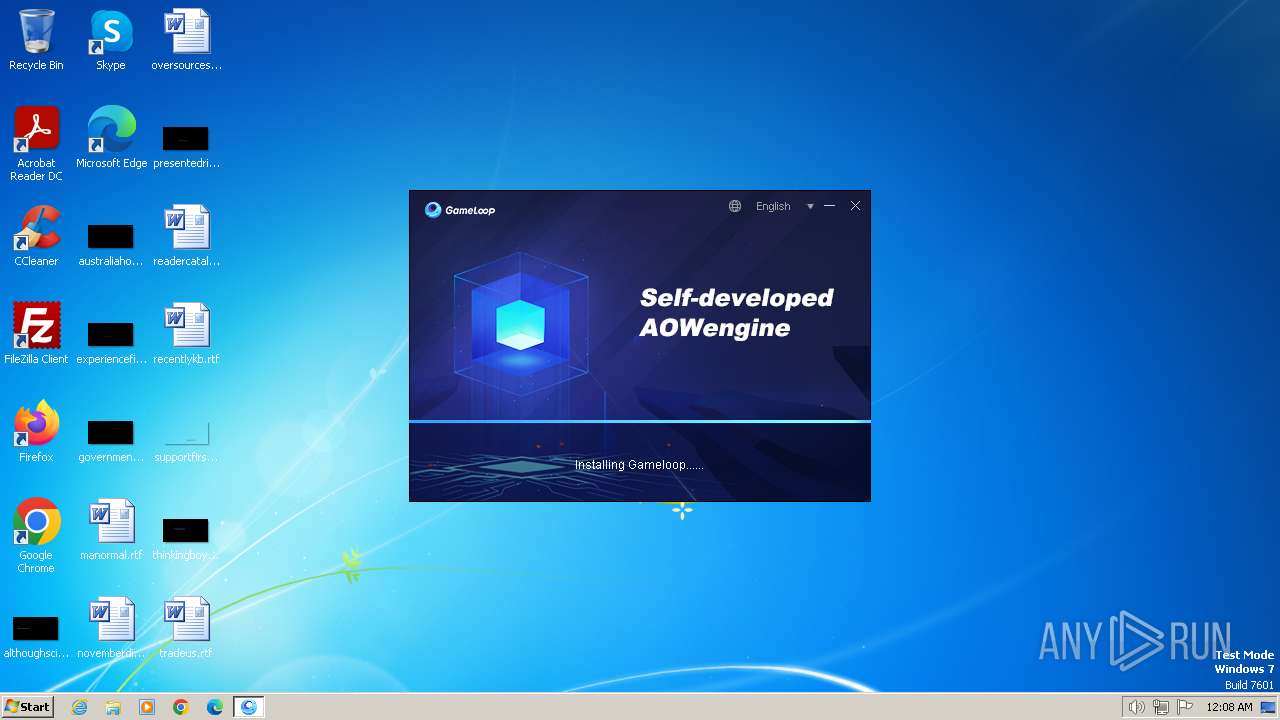Open Edge from the taskbar
The image size is (1280, 720).
[215, 707]
